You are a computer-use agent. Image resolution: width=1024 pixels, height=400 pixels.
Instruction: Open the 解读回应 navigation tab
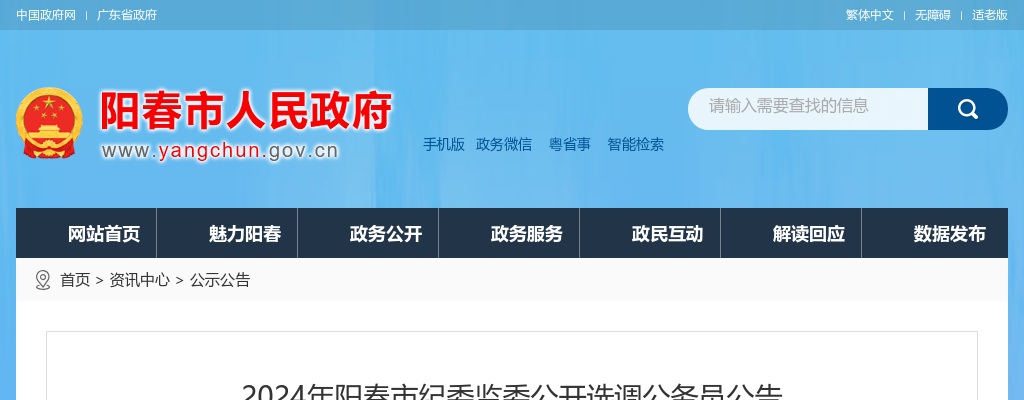[792, 233]
